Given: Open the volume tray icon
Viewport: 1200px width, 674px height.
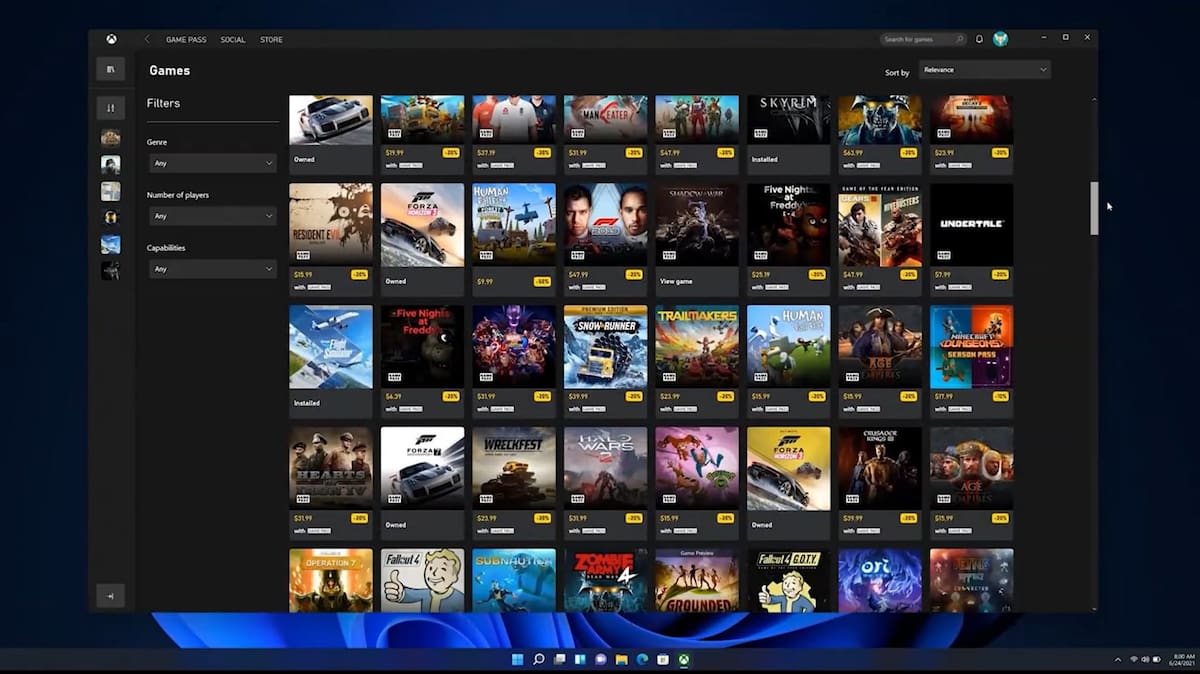Looking at the screenshot, I should tap(1147, 660).
